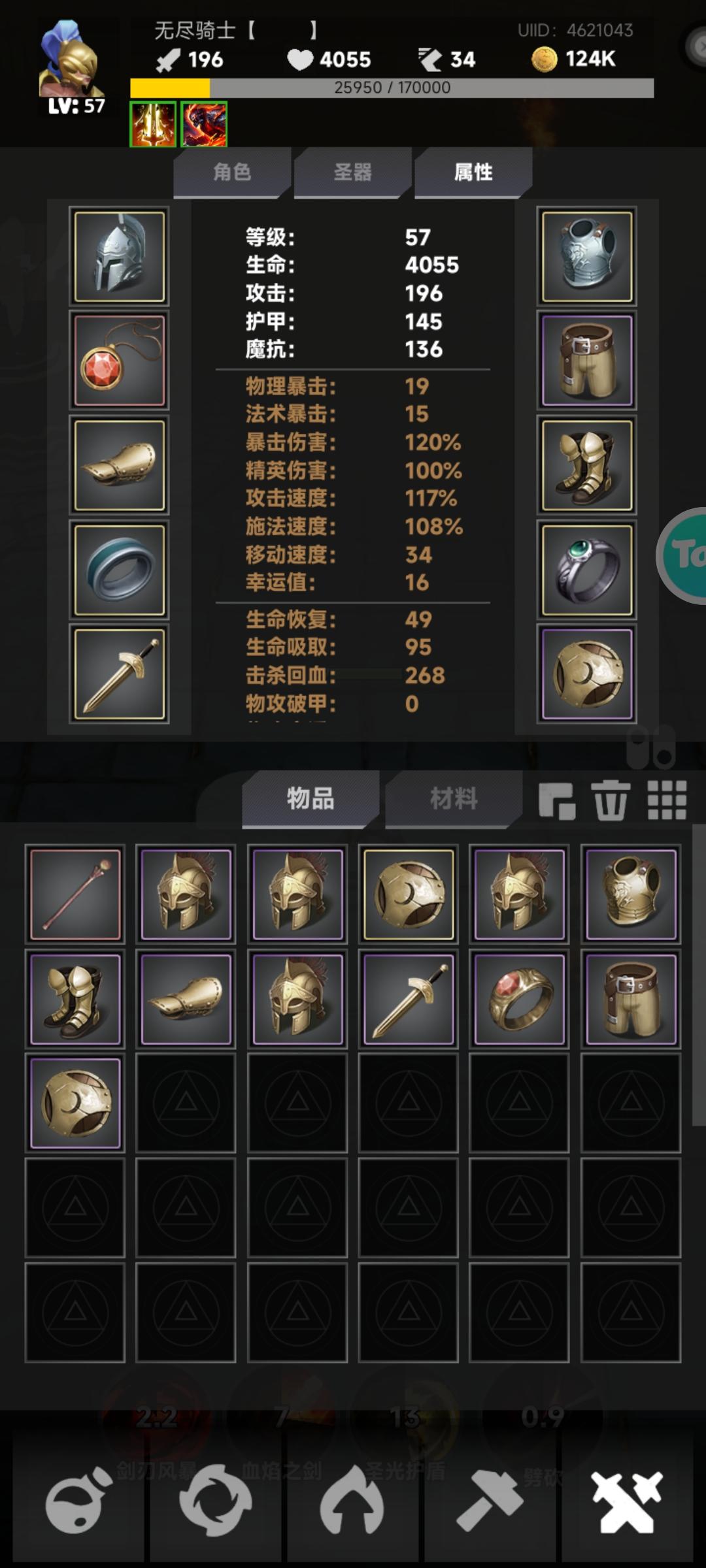
Task: Select the equipped silver chestplate slot
Action: 586,256
